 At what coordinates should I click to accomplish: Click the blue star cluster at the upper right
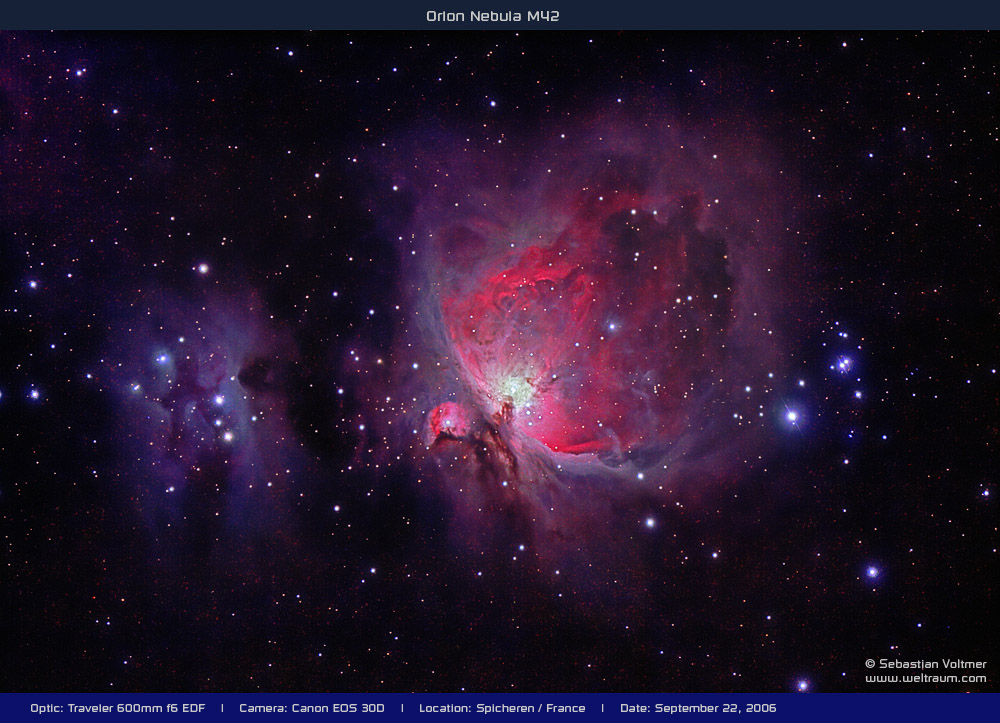click(843, 363)
